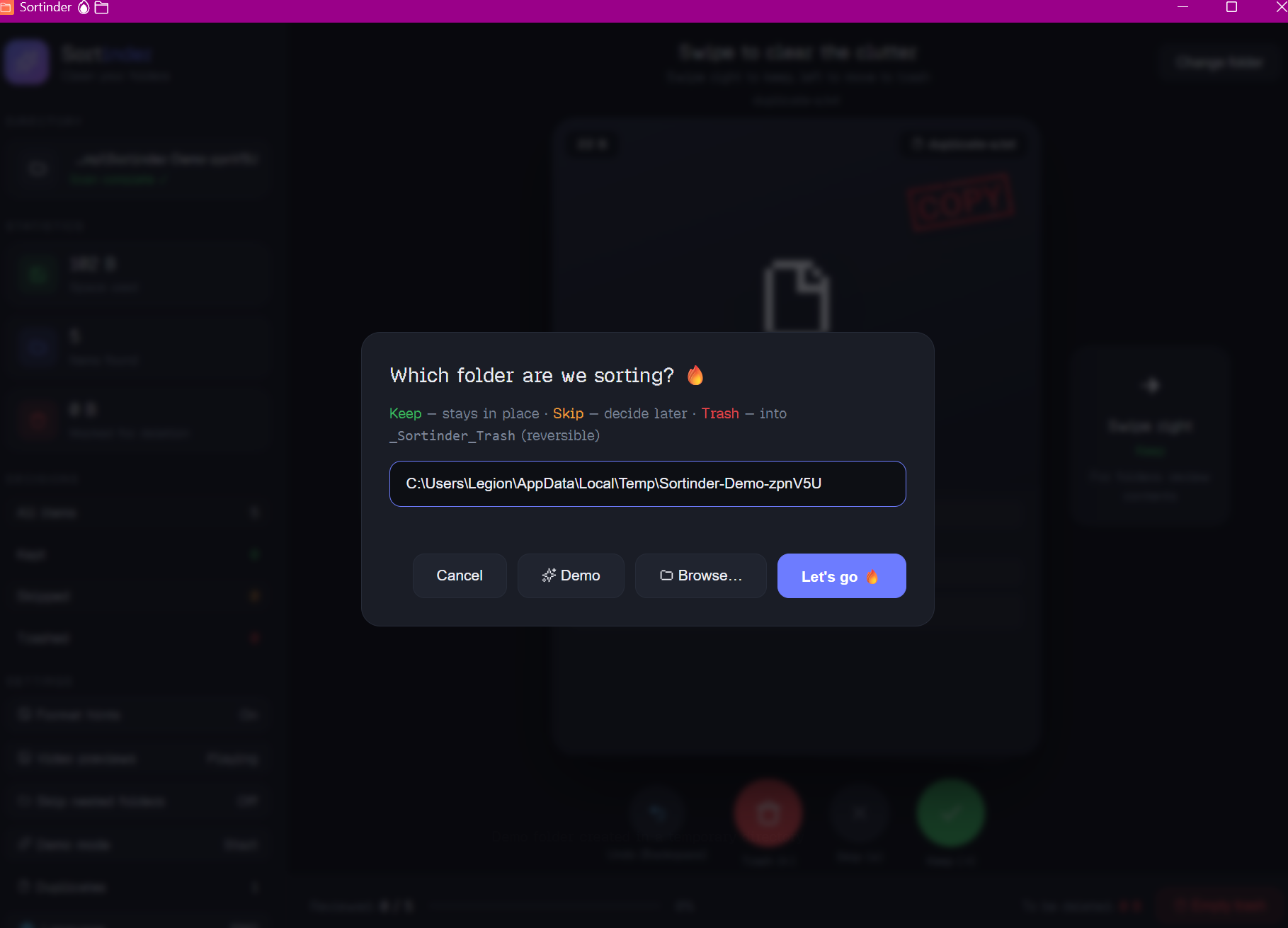The height and width of the screenshot is (928, 1288).
Task: Click the orange Sortinder app icon in the title bar
Action: 6,8
